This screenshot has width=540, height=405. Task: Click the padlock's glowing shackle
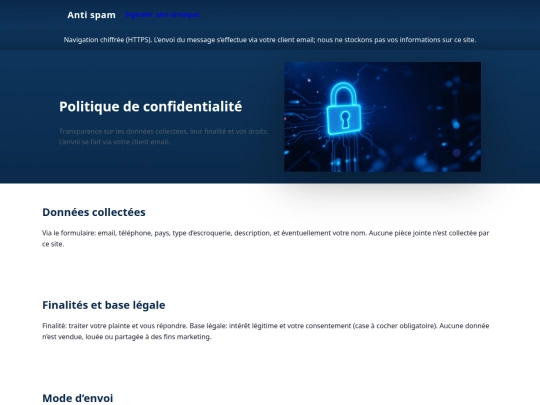[343, 94]
